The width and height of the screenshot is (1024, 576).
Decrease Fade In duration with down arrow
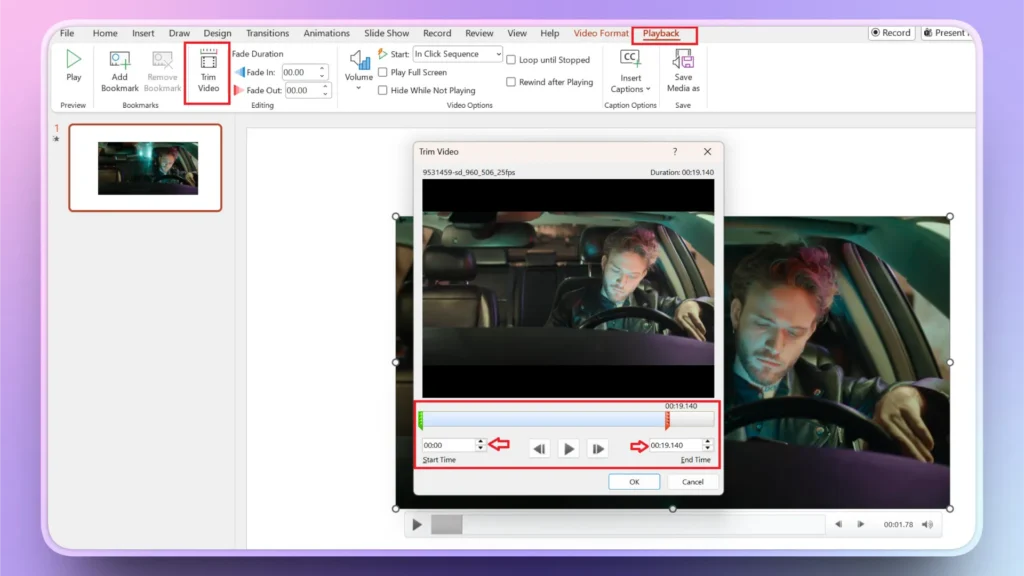322,76
